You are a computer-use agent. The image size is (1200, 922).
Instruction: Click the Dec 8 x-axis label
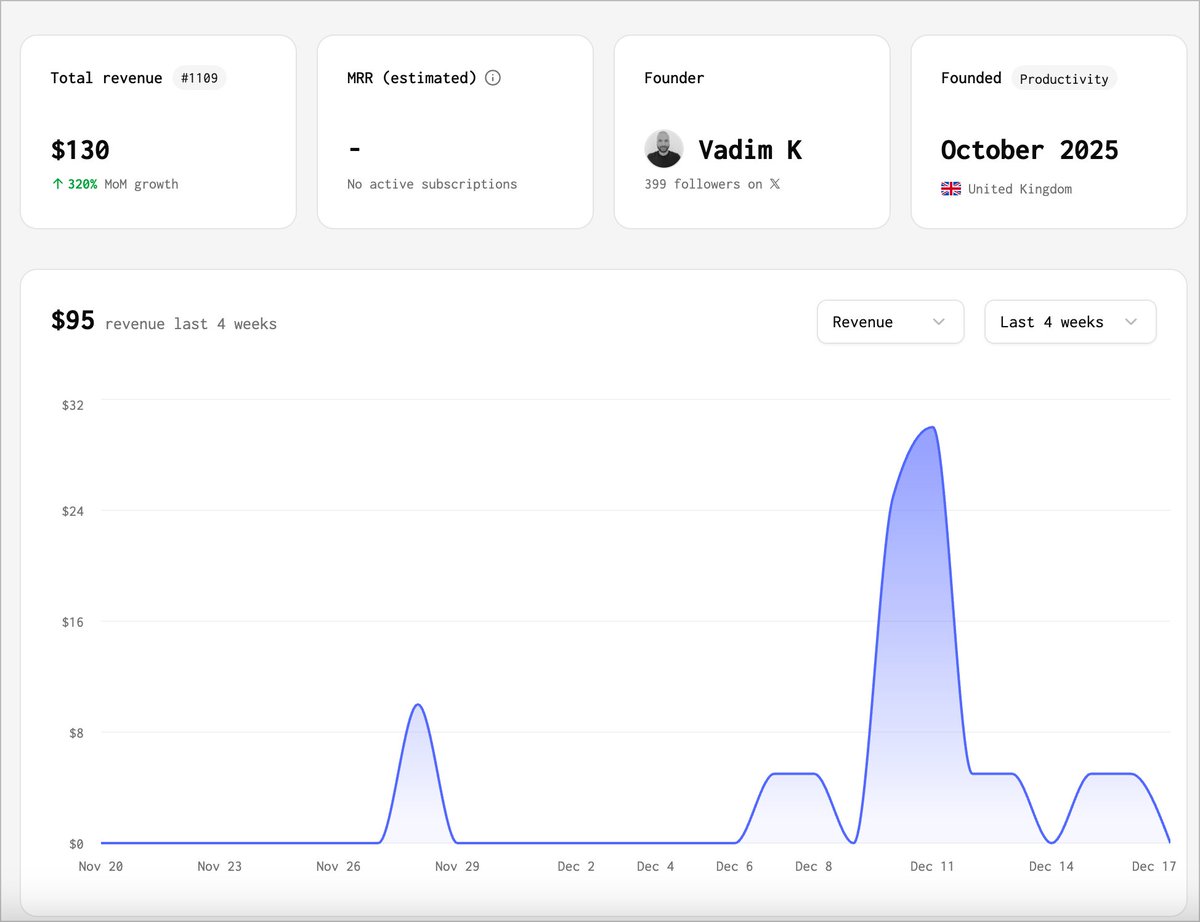[x=813, y=867]
